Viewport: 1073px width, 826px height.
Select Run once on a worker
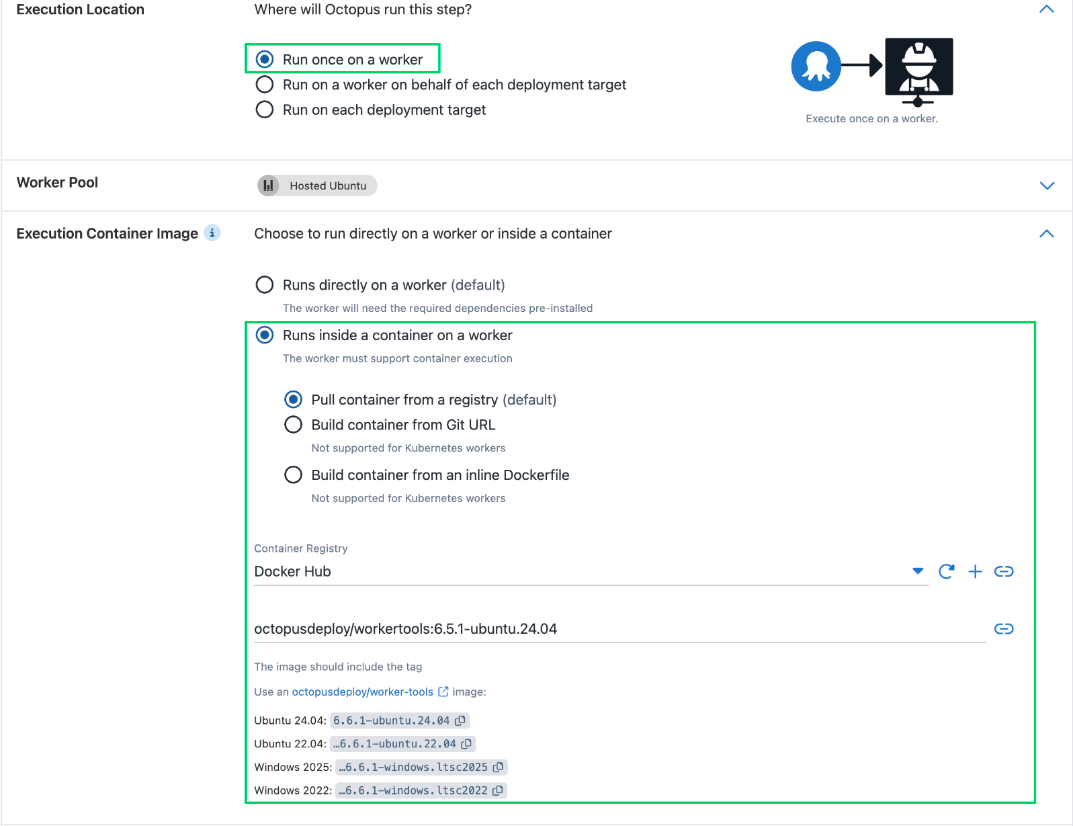coord(265,60)
